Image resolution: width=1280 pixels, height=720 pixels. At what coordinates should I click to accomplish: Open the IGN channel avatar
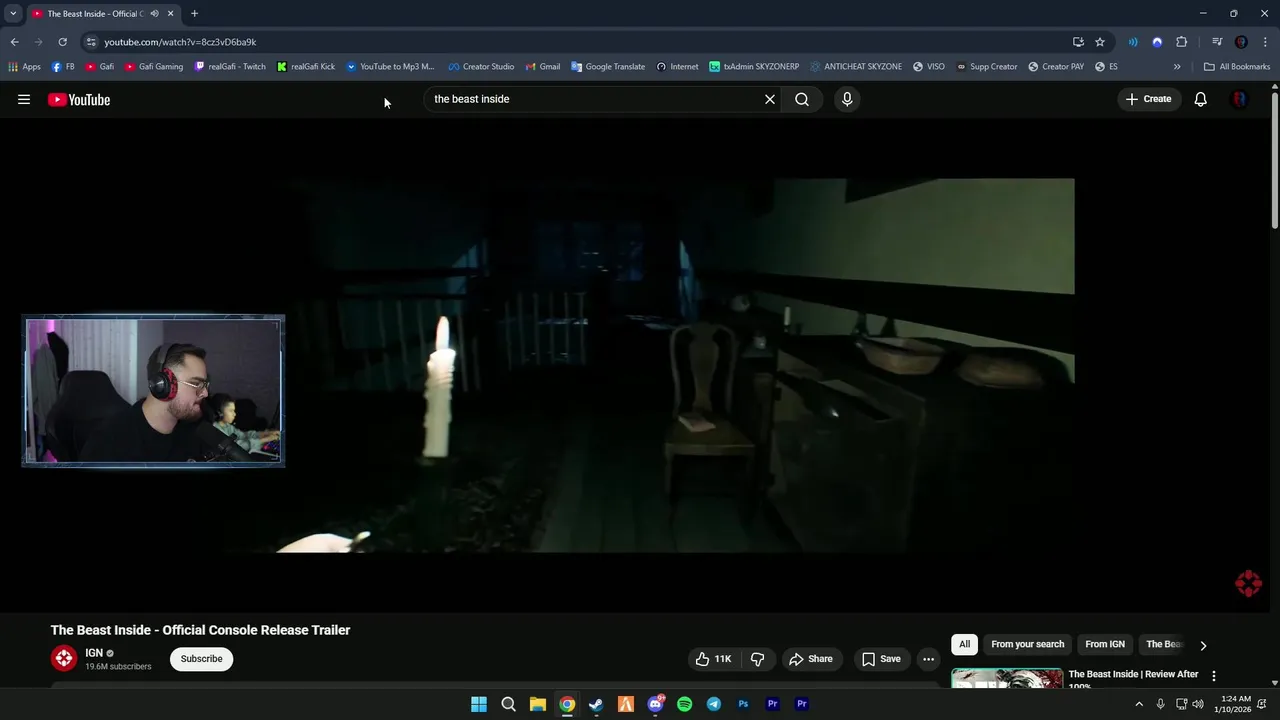pyautogui.click(x=64, y=658)
